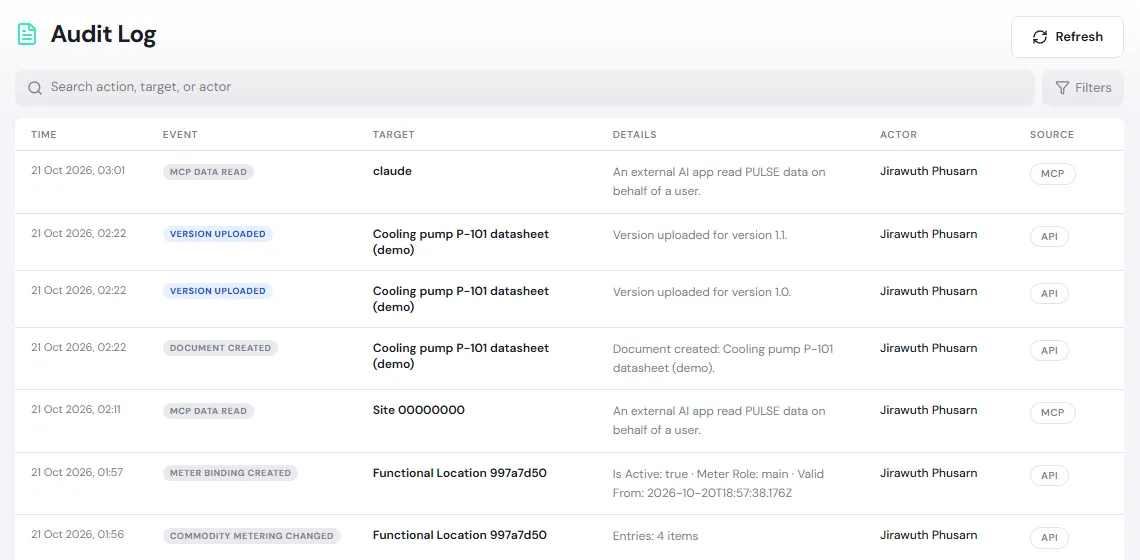This screenshot has height=560, width=1140.
Task: Click API tag in the version 1.1 row
Action: click(1049, 237)
